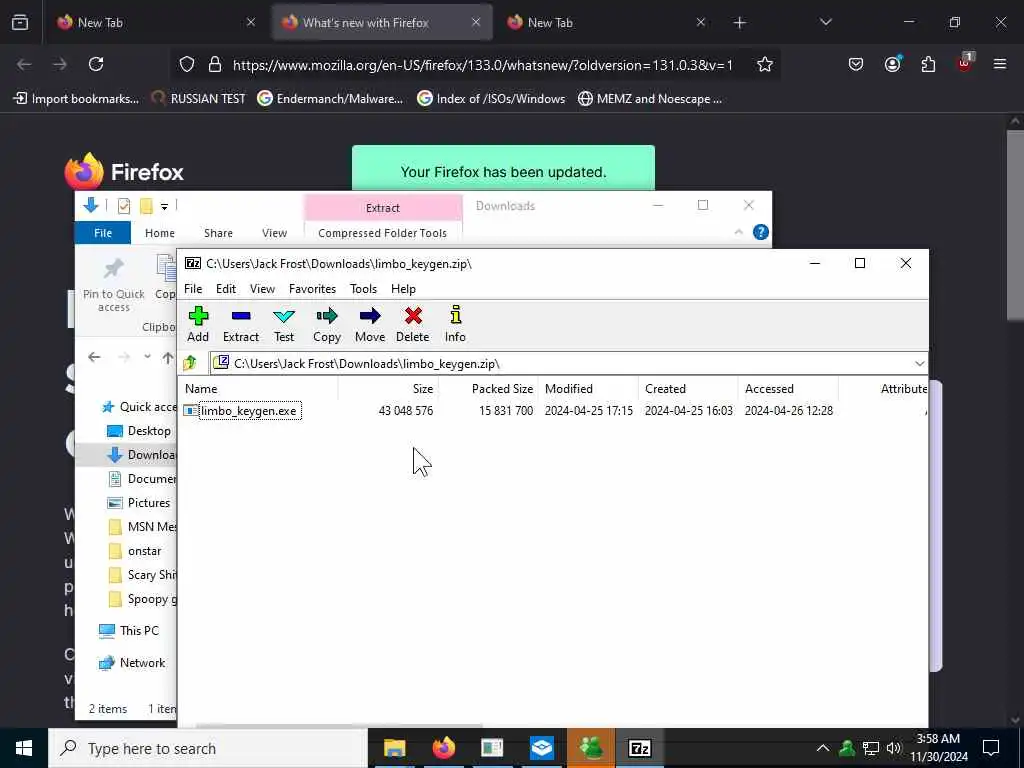Image resolution: width=1024 pixels, height=768 pixels.
Task: Extract files with the 7-Zip Extract icon
Action: (x=241, y=324)
